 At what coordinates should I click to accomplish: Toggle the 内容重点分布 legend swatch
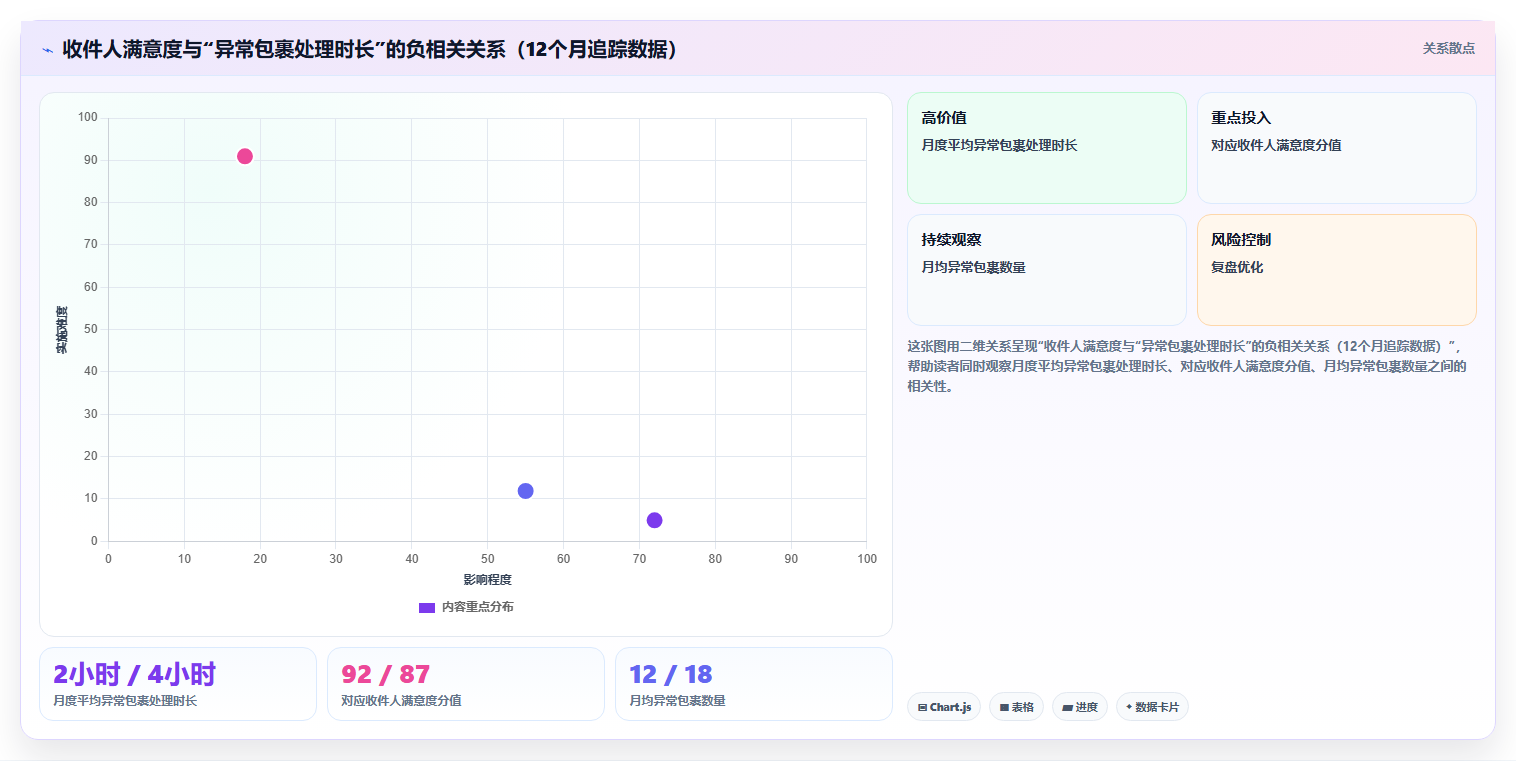pos(427,607)
